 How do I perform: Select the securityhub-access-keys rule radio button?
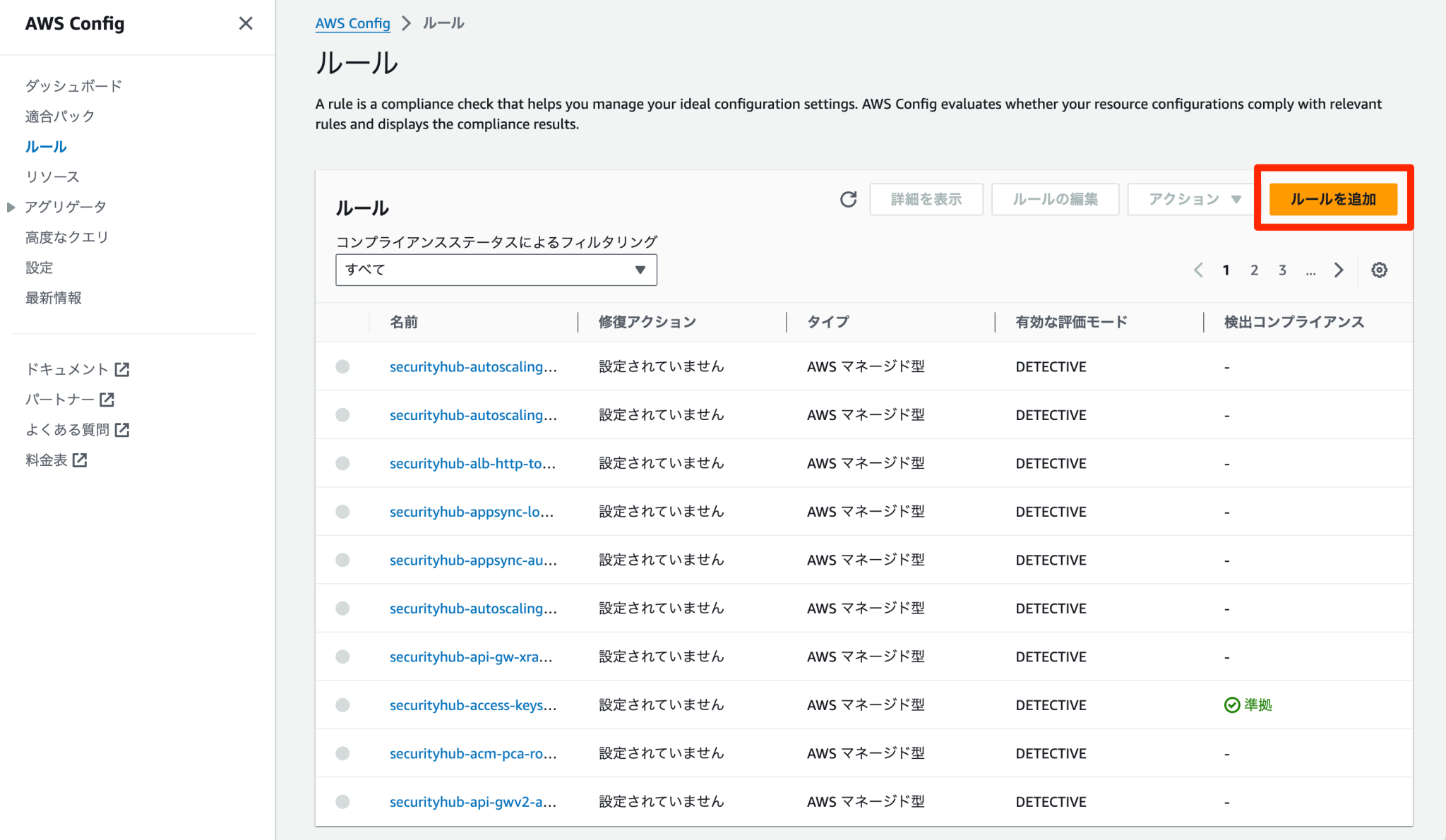343,704
